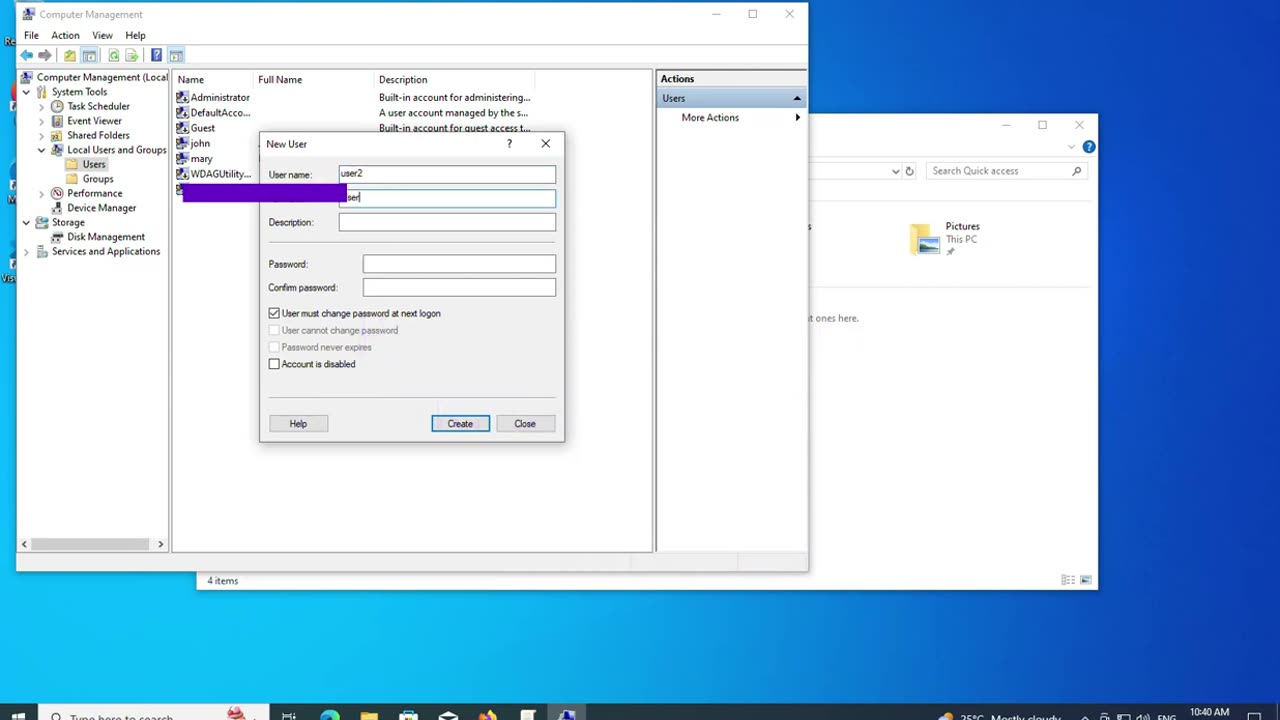Click left arrow of the tree pane scrollbar
Image resolution: width=1280 pixels, height=720 pixels.
tap(24, 544)
